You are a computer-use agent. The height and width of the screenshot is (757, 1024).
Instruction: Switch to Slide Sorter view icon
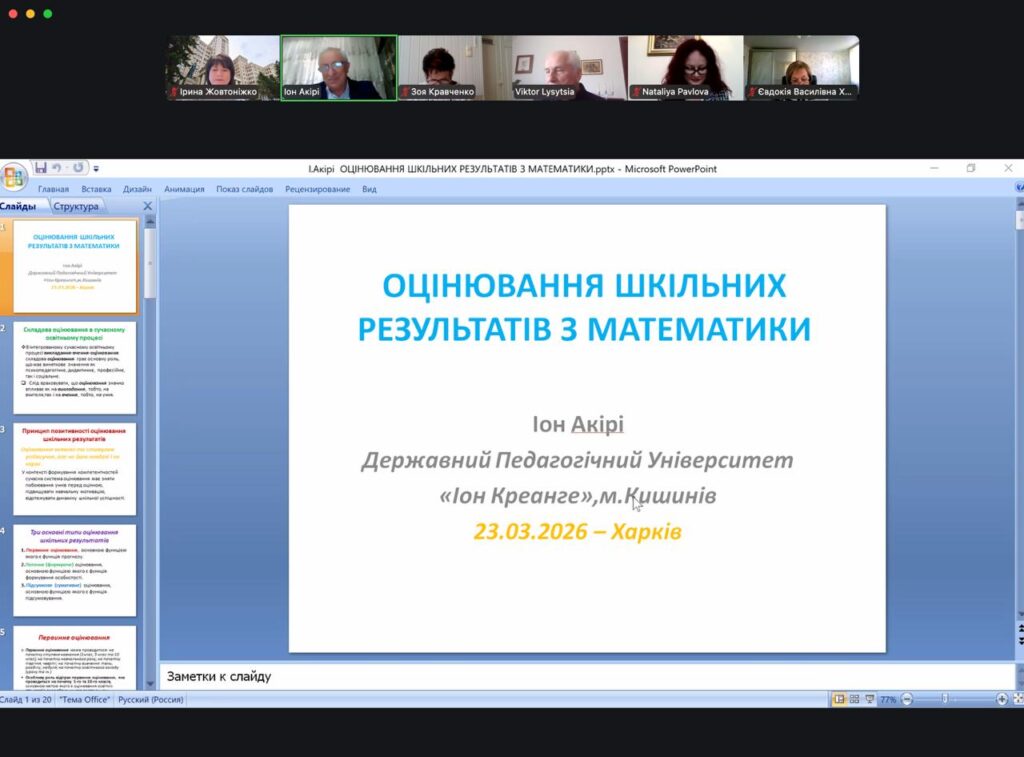coord(853,700)
